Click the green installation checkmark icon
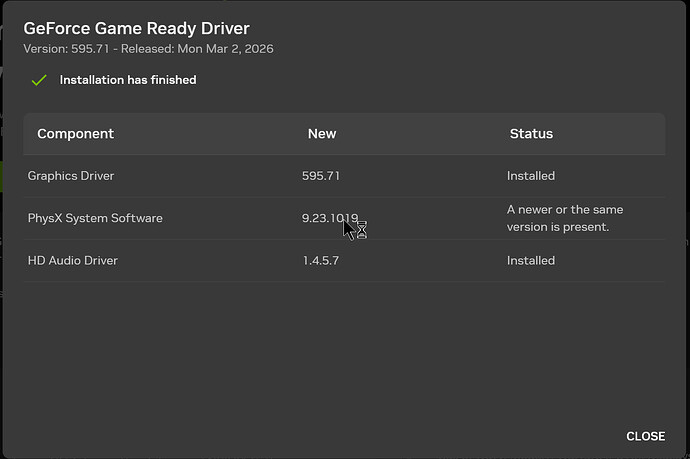Viewport: 690px width, 459px height. coord(39,80)
